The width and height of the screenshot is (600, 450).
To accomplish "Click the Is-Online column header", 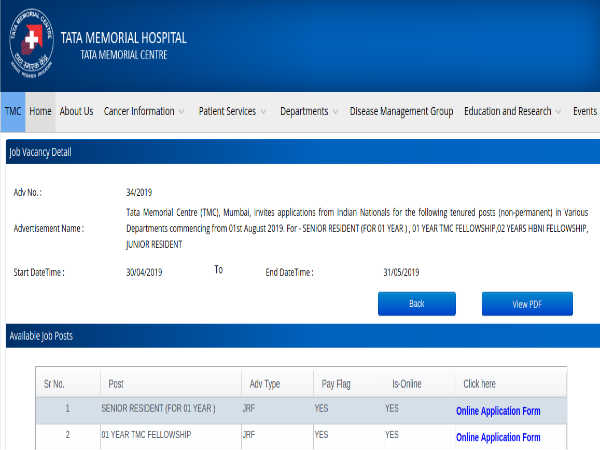I will coord(409,383).
